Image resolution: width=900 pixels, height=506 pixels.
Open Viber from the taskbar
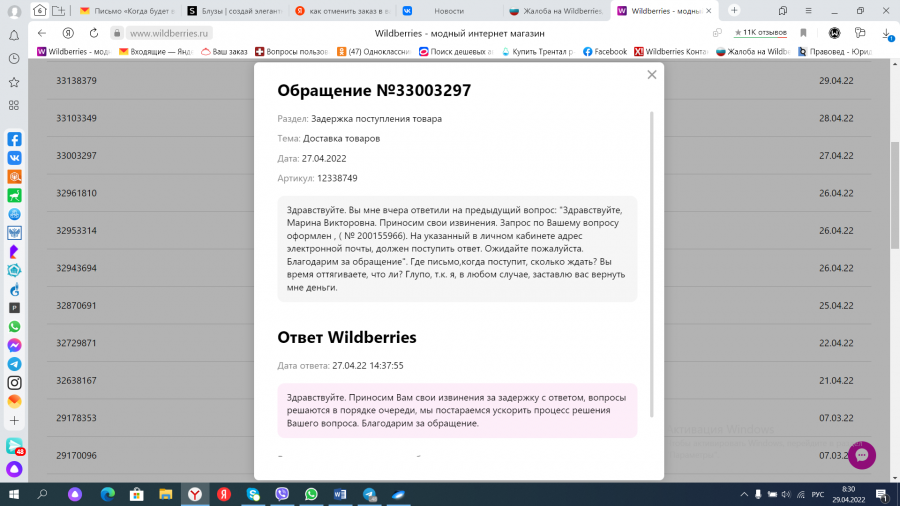pos(282,495)
